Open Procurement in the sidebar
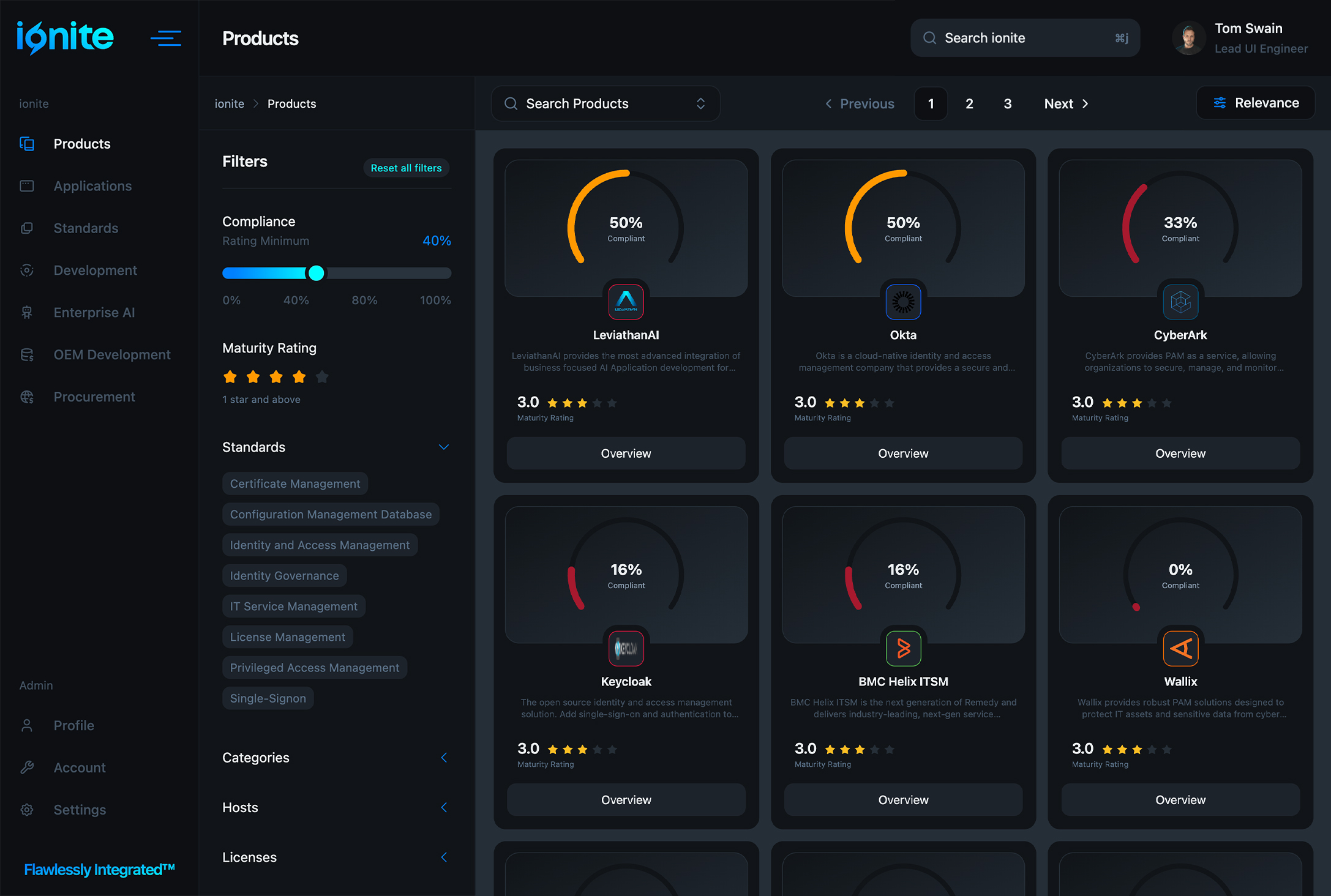The height and width of the screenshot is (896, 1331). click(x=94, y=397)
